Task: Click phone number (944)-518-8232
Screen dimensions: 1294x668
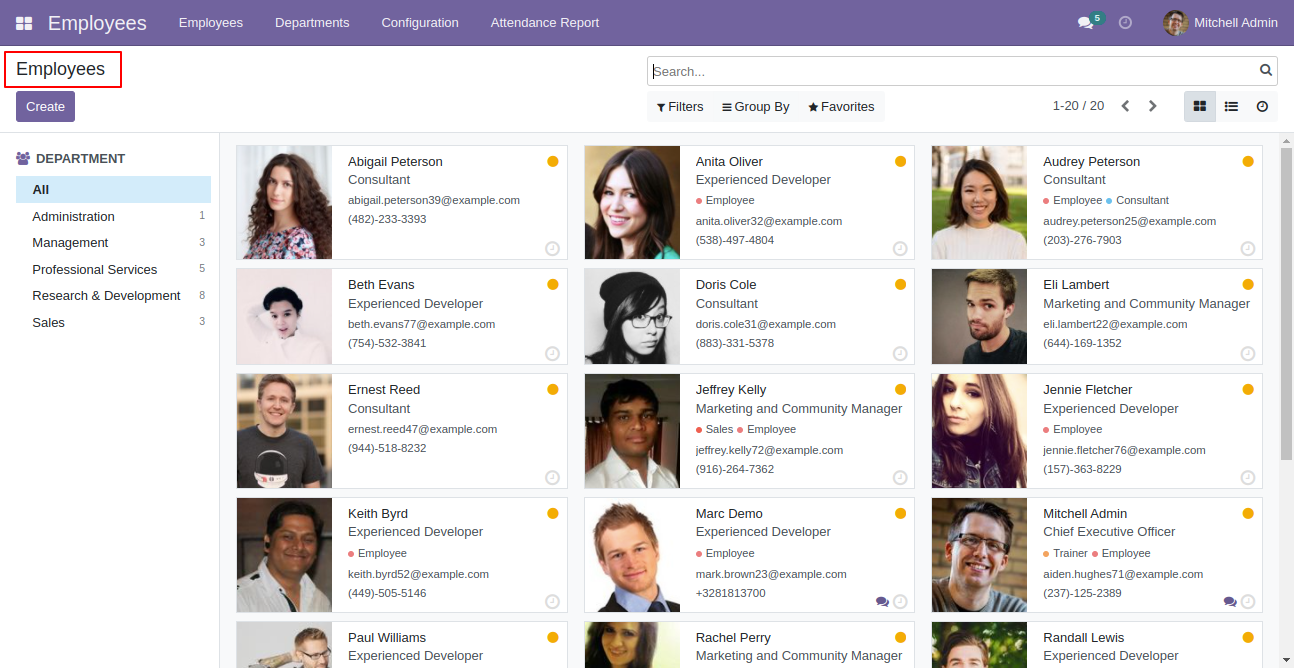Action: point(387,448)
